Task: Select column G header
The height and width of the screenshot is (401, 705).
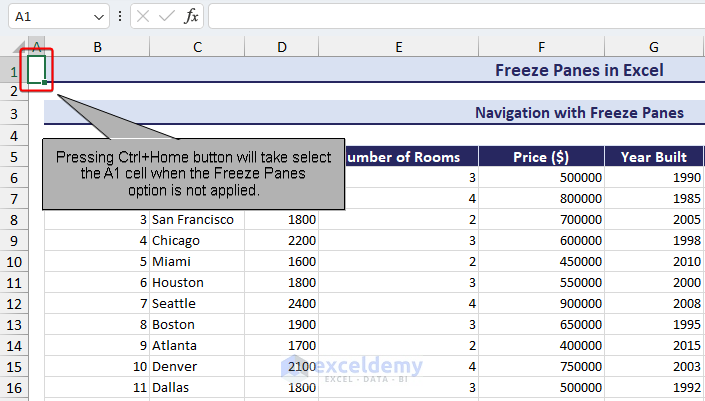Action: click(653, 48)
